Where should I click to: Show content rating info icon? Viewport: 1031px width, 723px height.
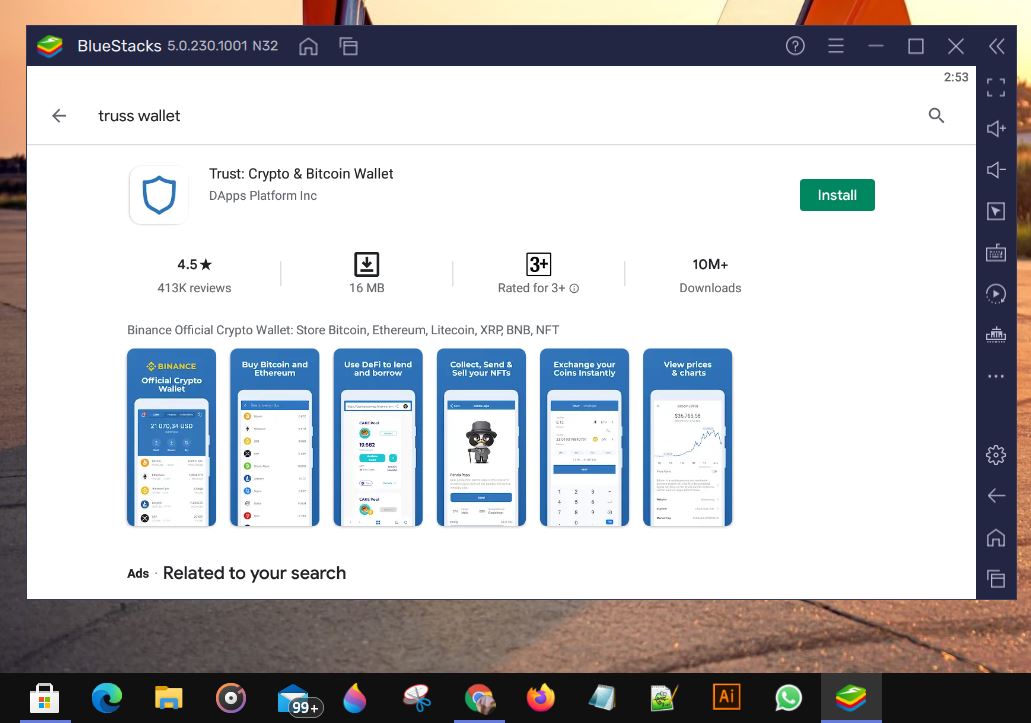(x=574, y=289)
